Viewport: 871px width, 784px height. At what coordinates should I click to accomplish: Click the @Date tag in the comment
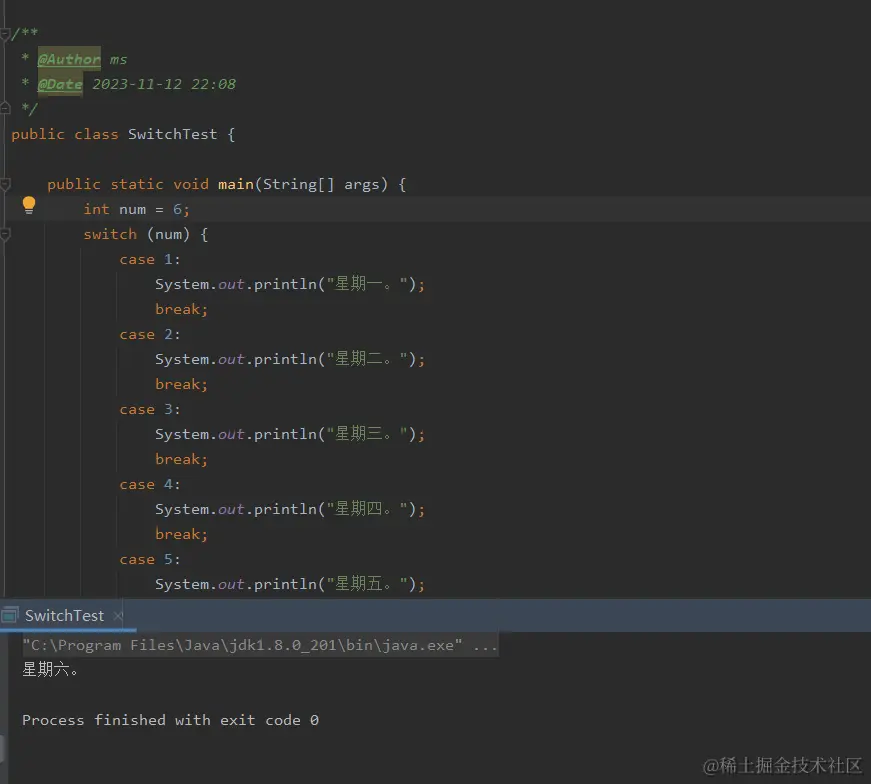pyautogui.click(x=60, y=84)
